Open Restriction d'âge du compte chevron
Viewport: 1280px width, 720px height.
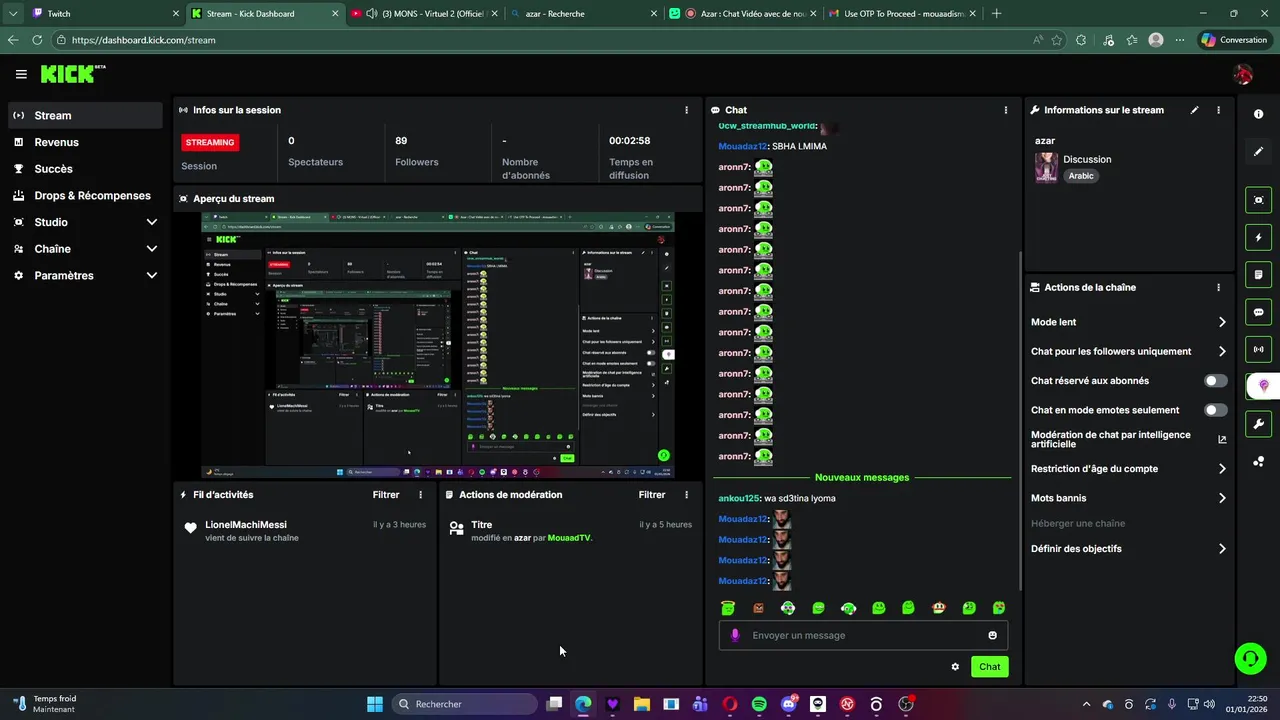point(1222,469)
